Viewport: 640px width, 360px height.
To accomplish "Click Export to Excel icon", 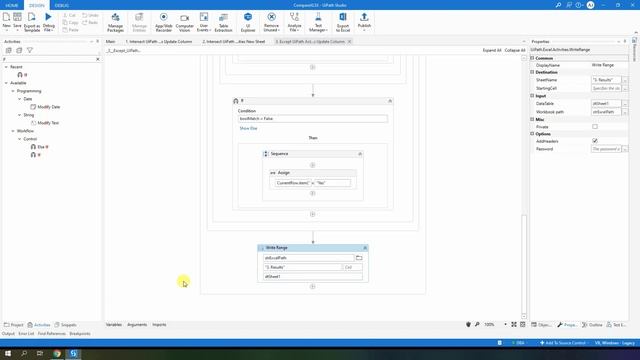I will [x=343, y=17].
